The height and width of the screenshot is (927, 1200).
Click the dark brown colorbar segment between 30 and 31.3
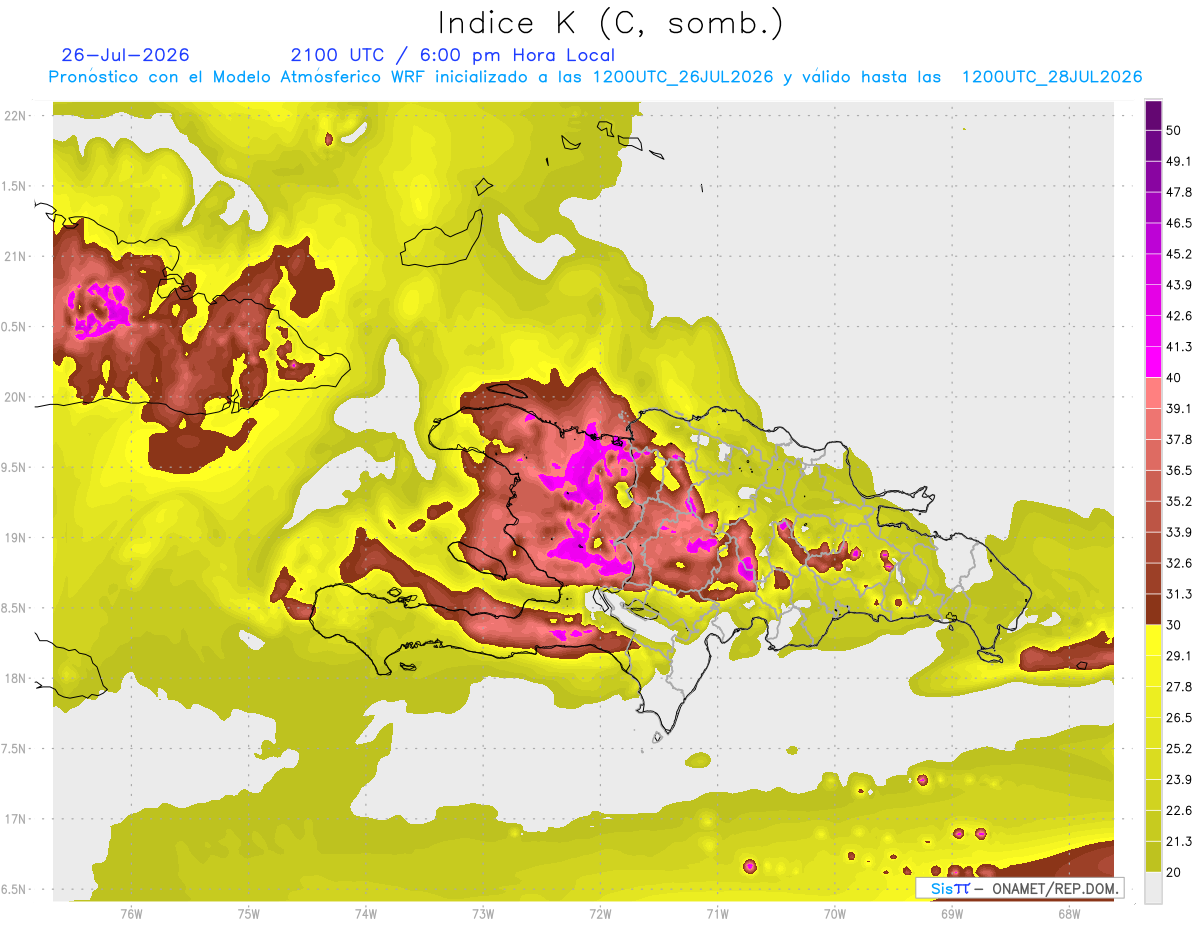tap(1153, 610)
